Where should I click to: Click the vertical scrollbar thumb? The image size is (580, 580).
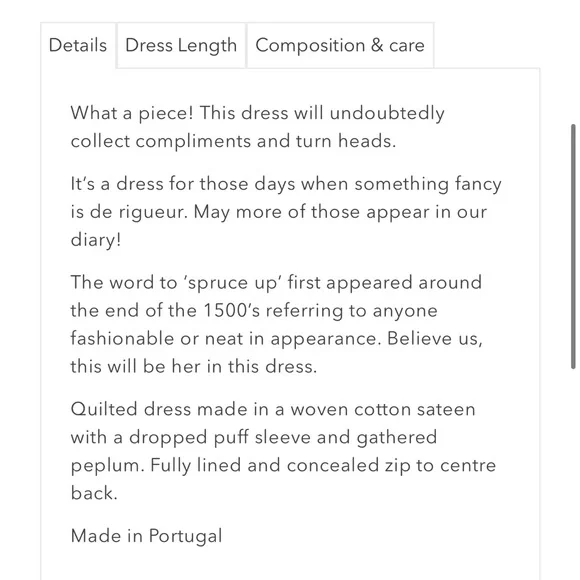tap(573, 246)
